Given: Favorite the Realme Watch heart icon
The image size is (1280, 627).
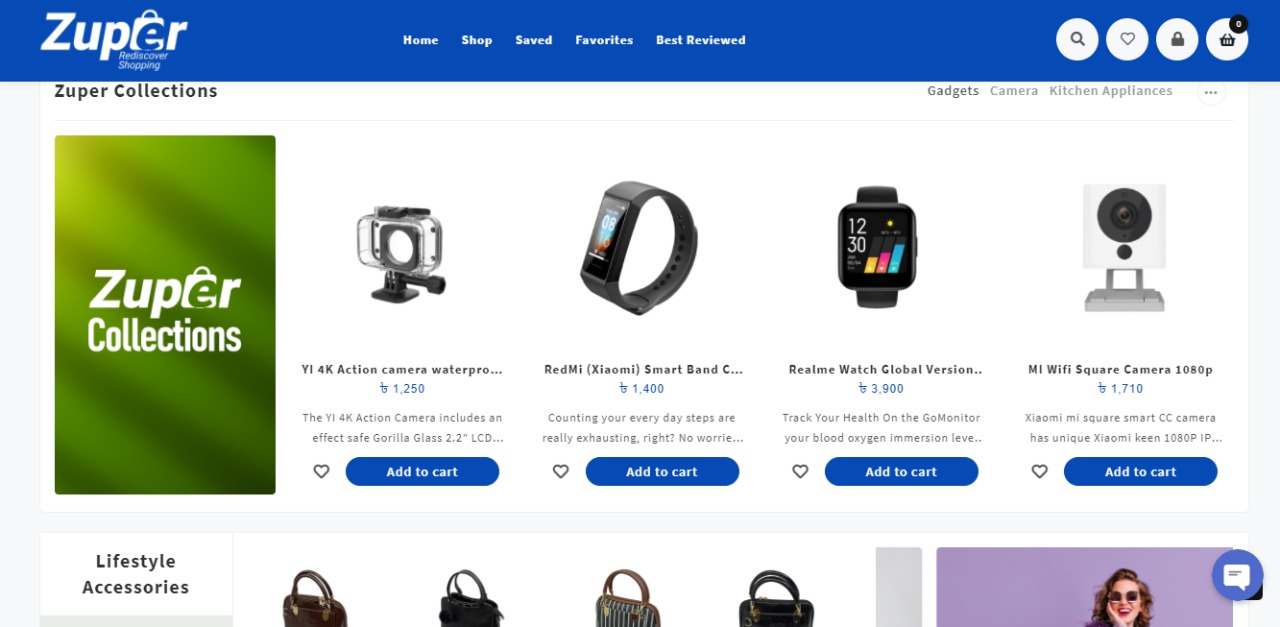Looking at the screenshot, I should tap(800, 471).
